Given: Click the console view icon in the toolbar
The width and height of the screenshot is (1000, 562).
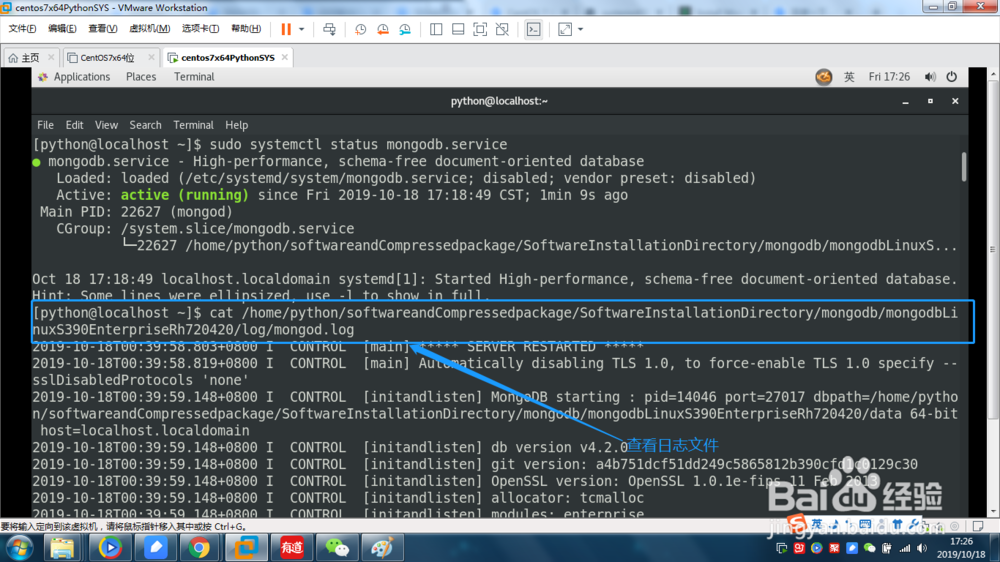Looking at the screenshot, I should [x=533, y=29].
